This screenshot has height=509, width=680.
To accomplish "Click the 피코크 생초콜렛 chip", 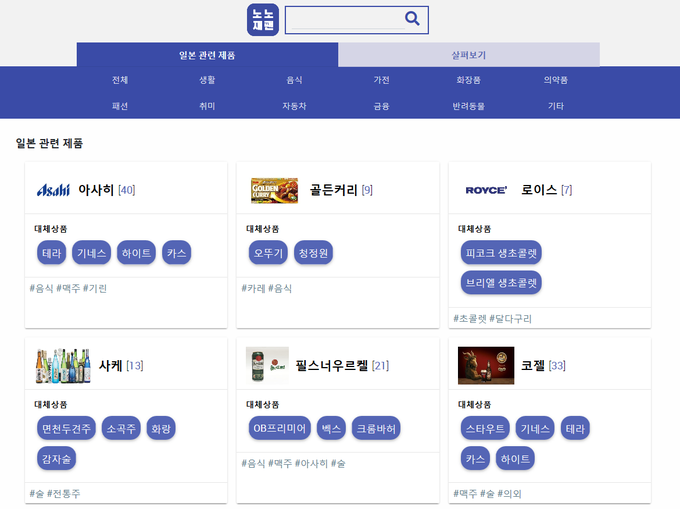I will (501, 253).
